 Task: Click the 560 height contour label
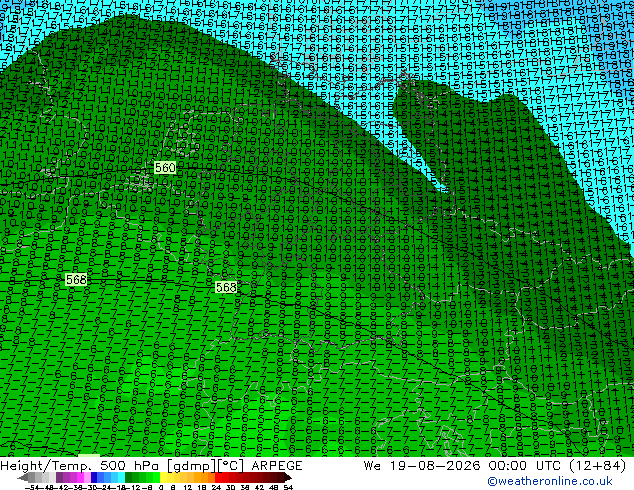pyautogui.click(x=165, y=167)
